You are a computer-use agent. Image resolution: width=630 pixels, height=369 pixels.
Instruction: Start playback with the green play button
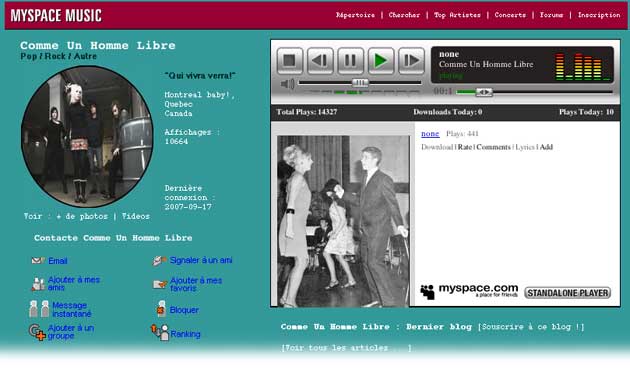point(381,61)
